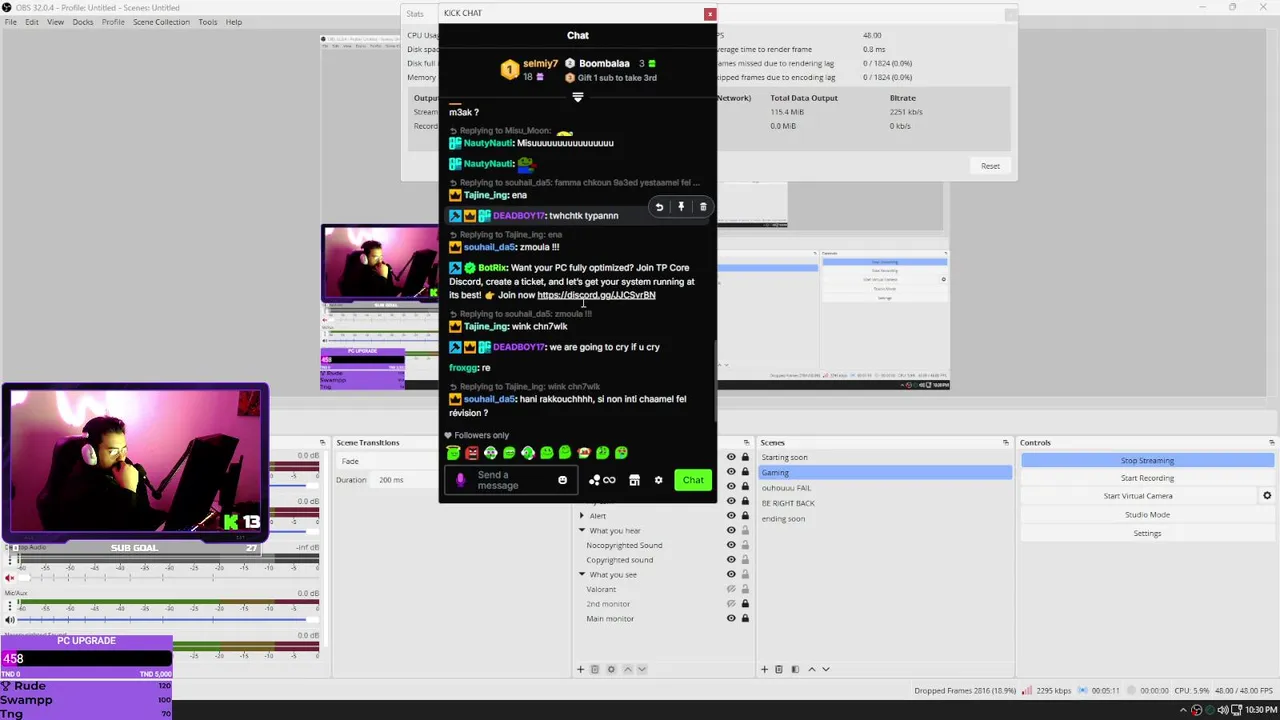This screenshot has width=1280, height=720.
Task: Collapse the chat leaderboard arrow
Action: [x=577, y=97]
